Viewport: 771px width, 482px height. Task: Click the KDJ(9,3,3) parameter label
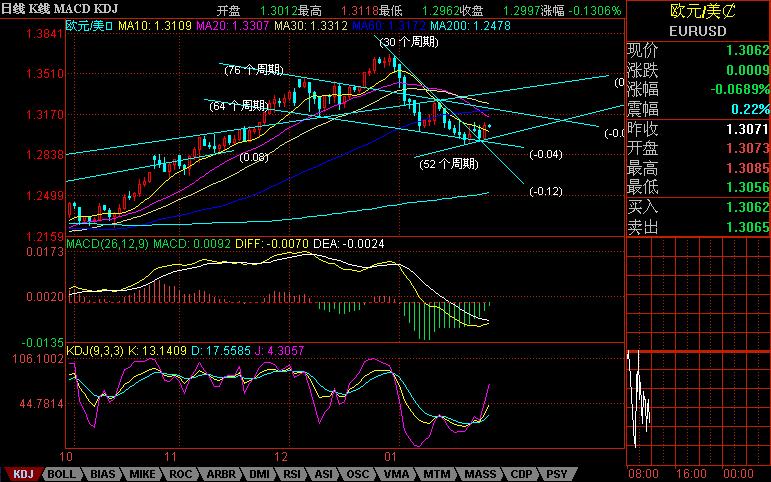(95, 351)
